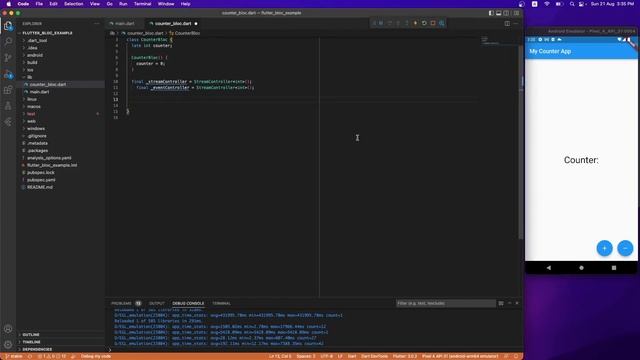640x360 pixels.
Task: Toggle Panel layout icon in title bar
Action: coord(499,13)
